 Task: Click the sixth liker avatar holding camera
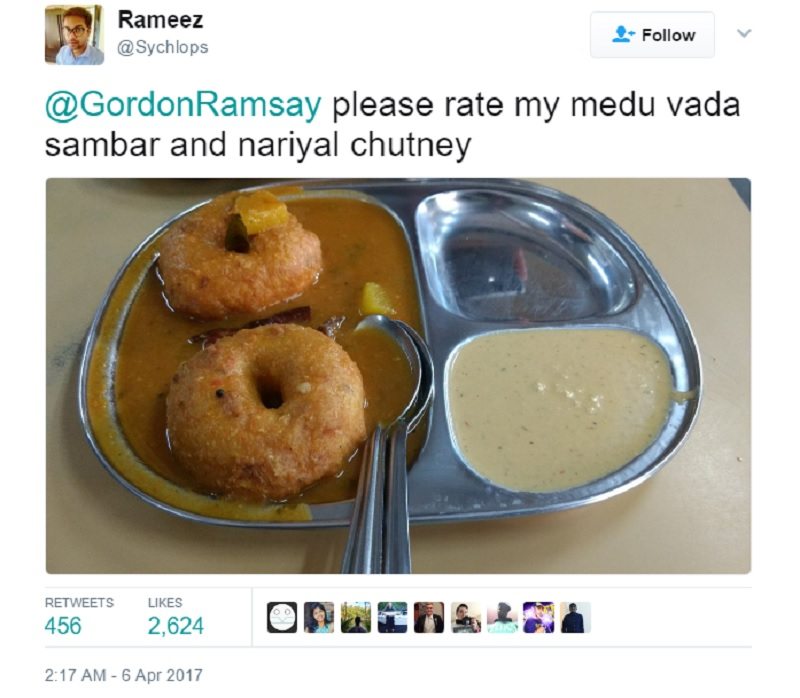click(x=466, y=617)
